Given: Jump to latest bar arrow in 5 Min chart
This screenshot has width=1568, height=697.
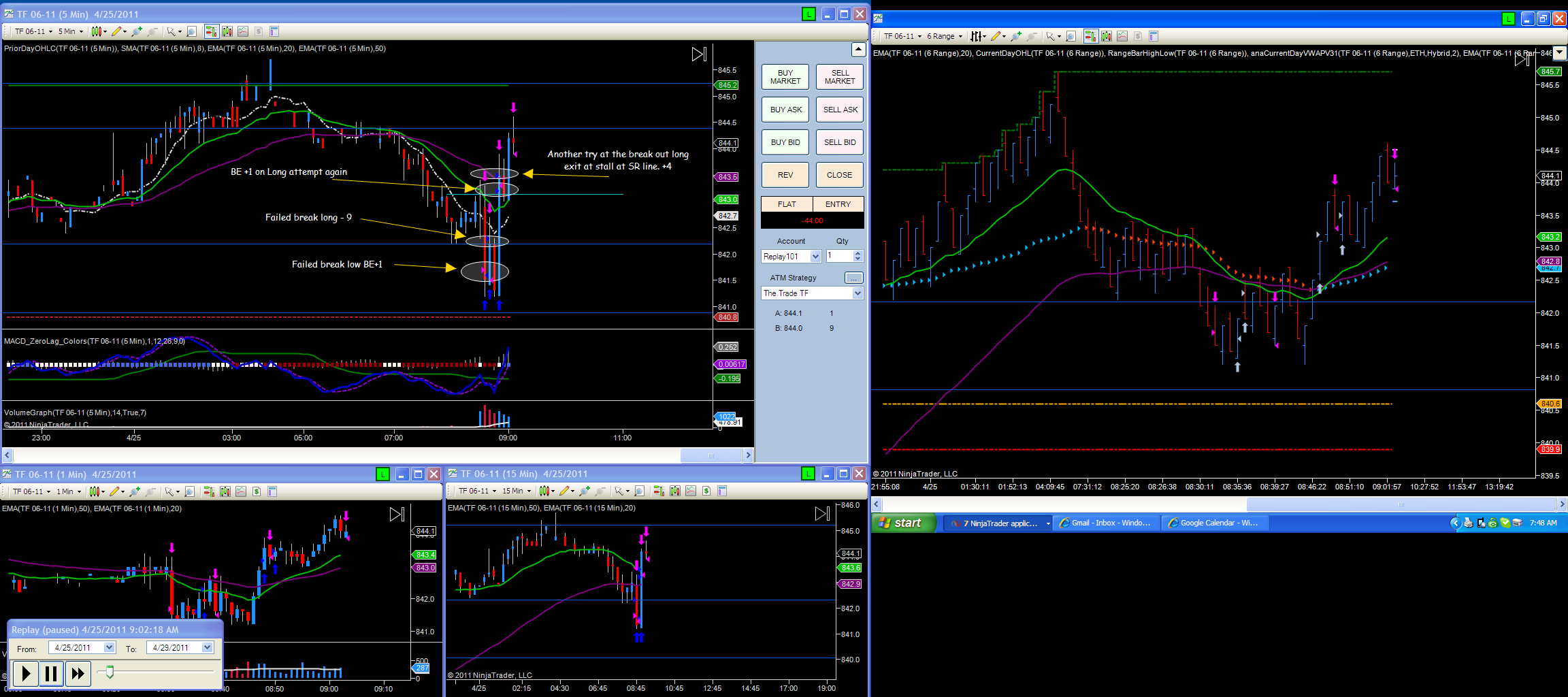Looking at the screenshot, I should tap(699, 54).
